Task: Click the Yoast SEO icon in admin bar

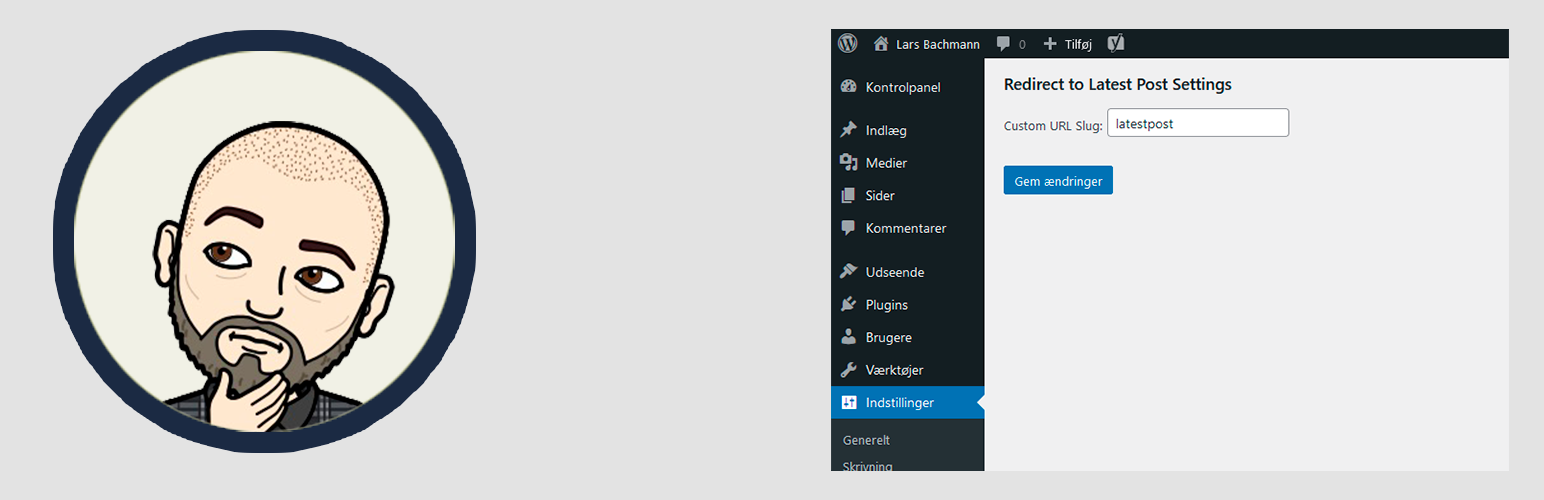Action: click(x=1116, y=44)
